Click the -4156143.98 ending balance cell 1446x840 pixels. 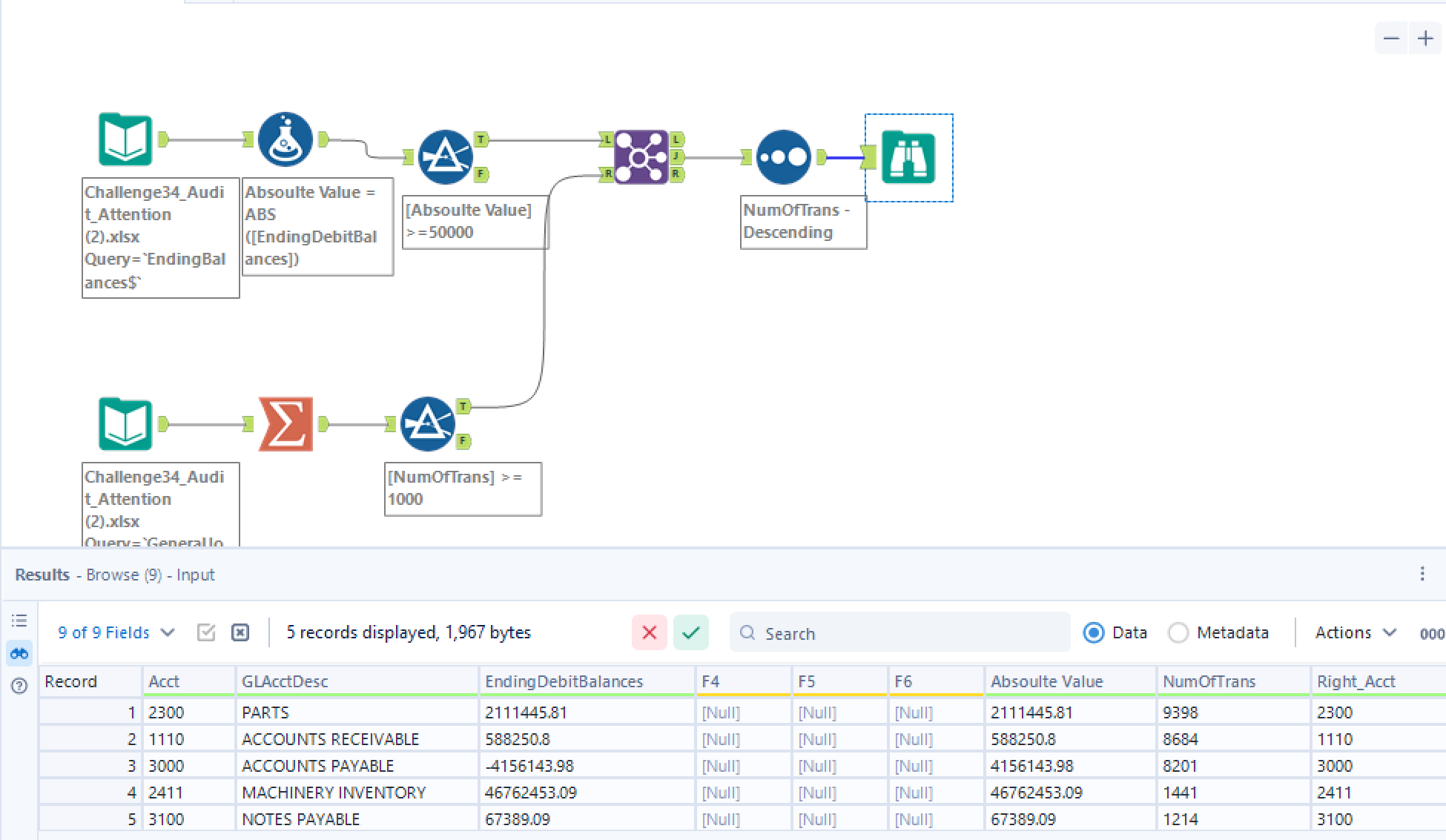tap(587, 766)
